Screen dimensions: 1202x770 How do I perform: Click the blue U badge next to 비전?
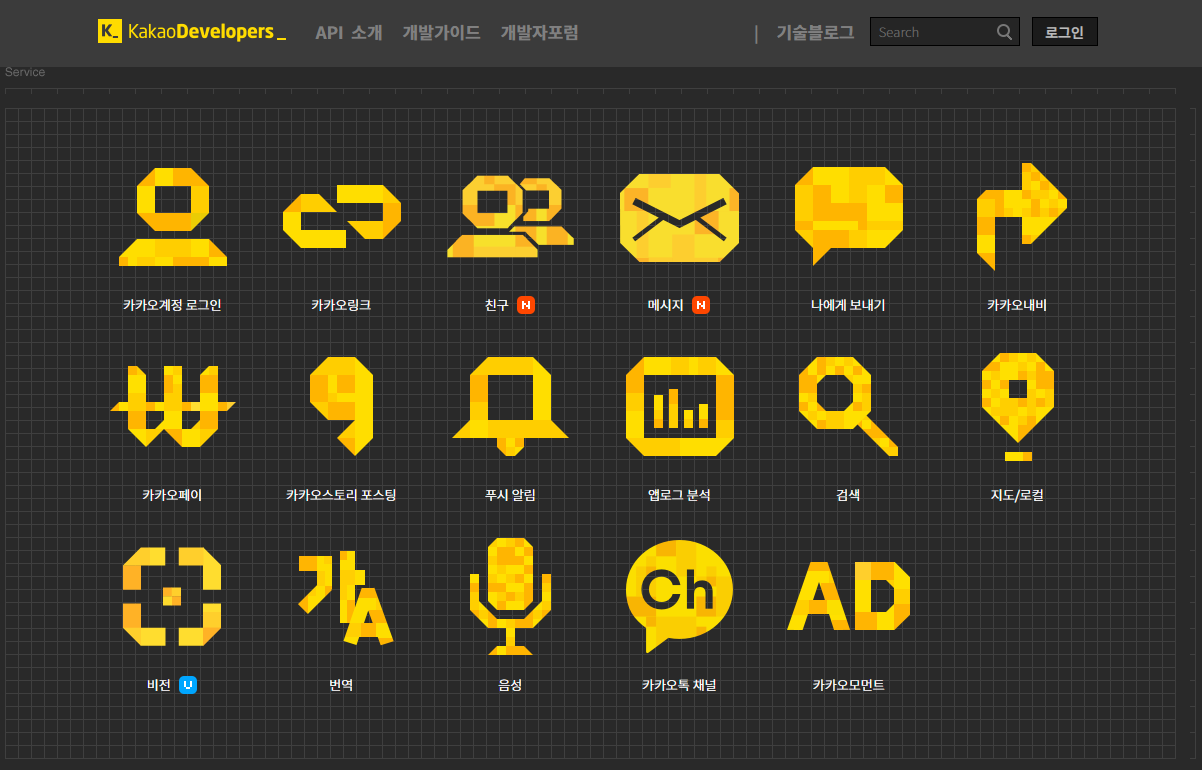(188, 685)
